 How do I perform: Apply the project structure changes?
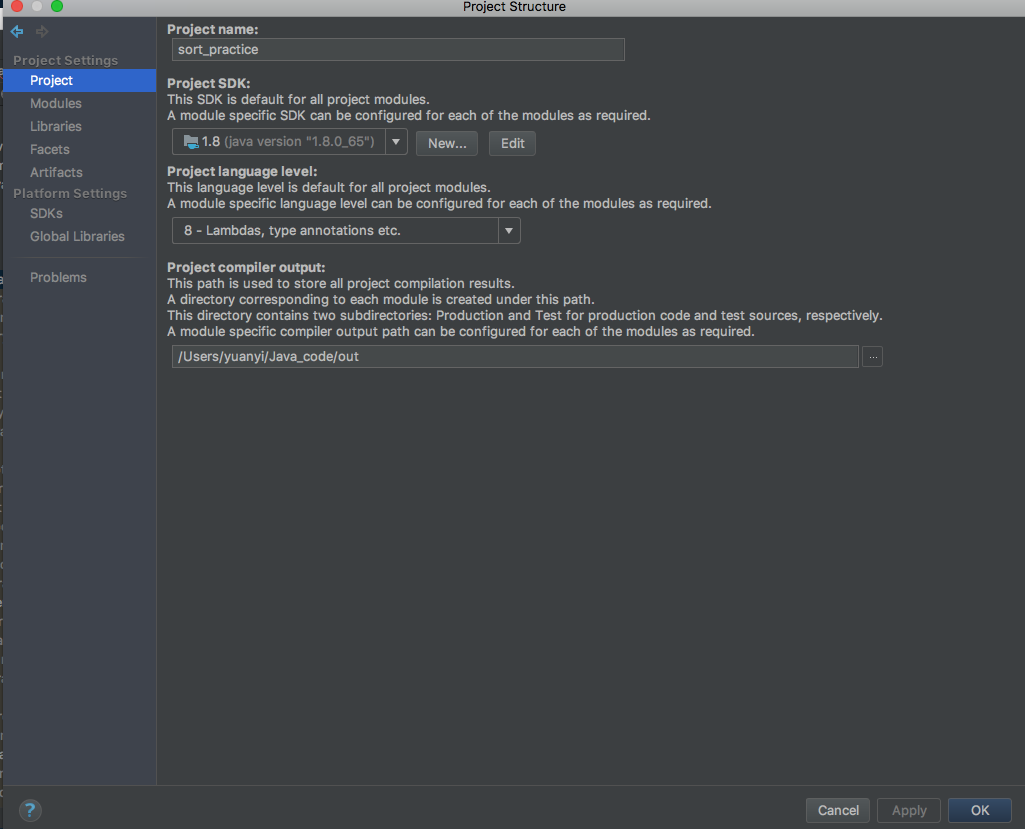[x=908, y=810]
